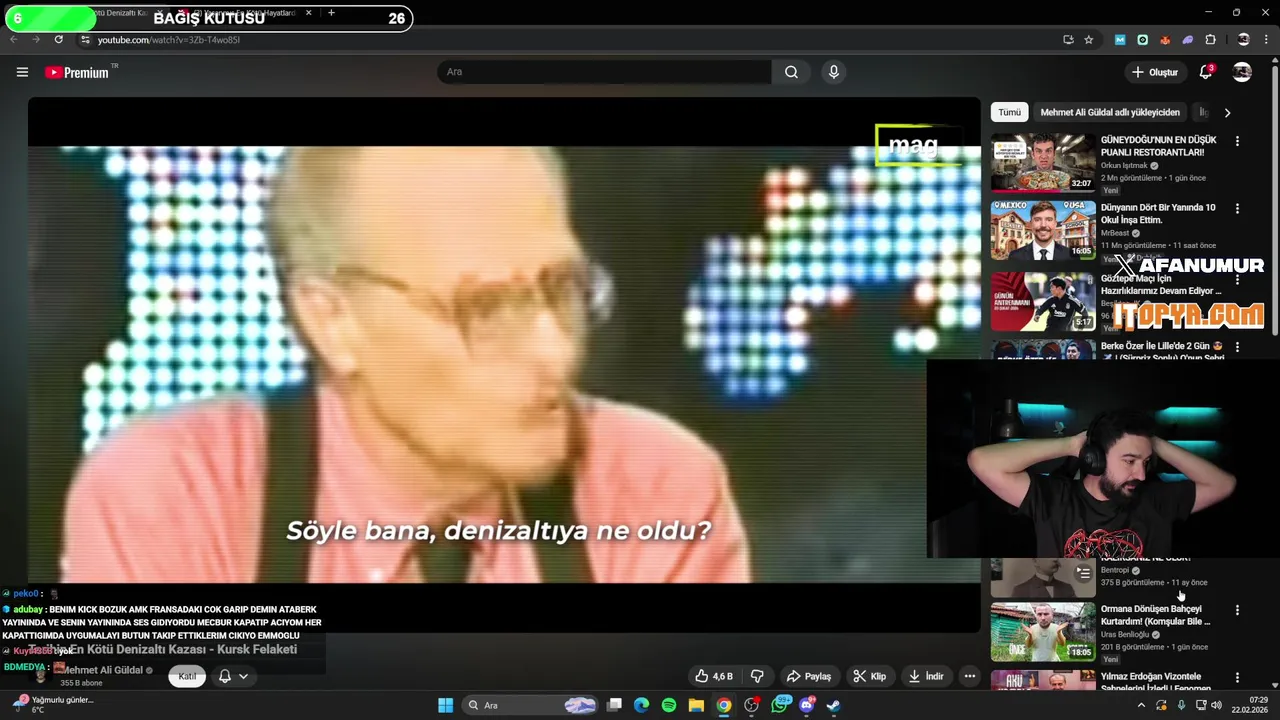The height and width of the screenshot is (720, 1280).
Task: Click the İndir download button
Action: pos(926,676)
